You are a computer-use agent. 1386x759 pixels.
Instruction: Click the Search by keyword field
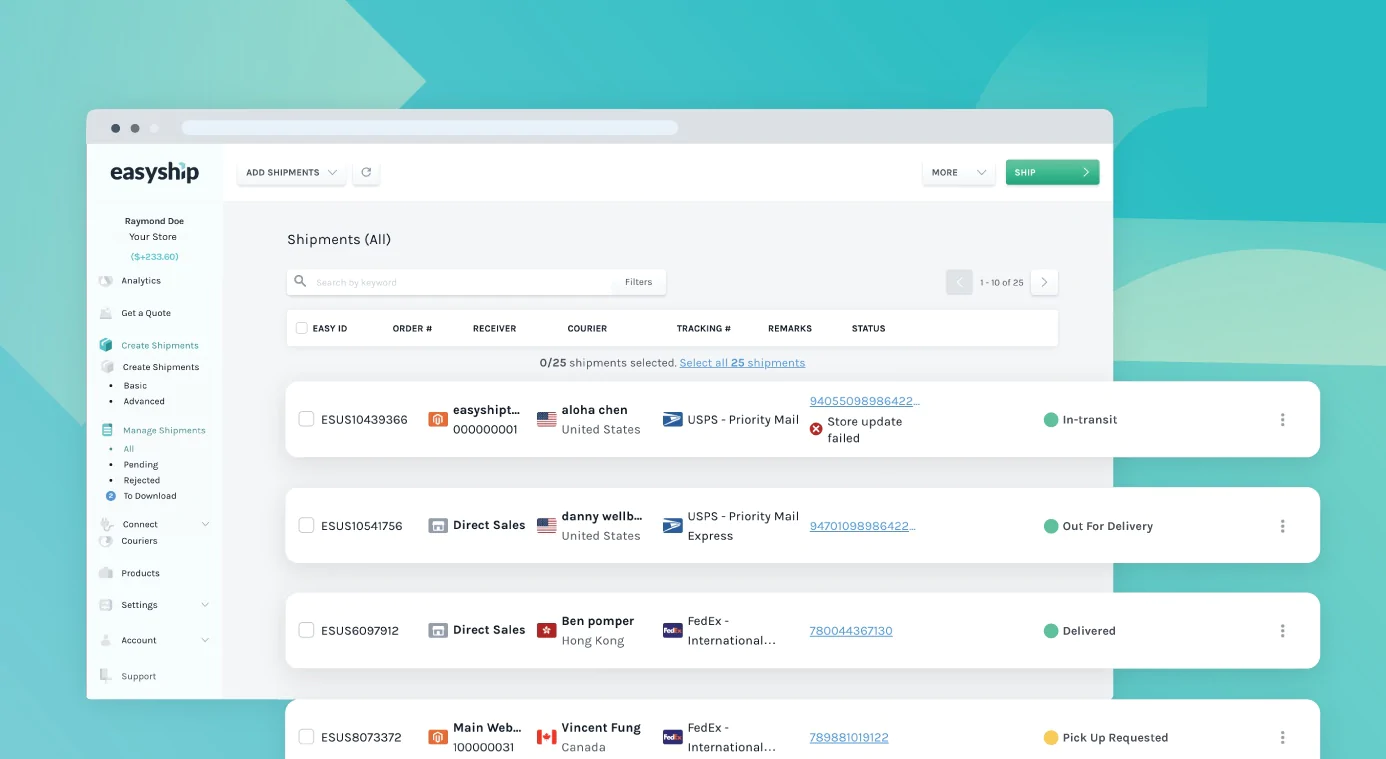[x=462, y=282]
